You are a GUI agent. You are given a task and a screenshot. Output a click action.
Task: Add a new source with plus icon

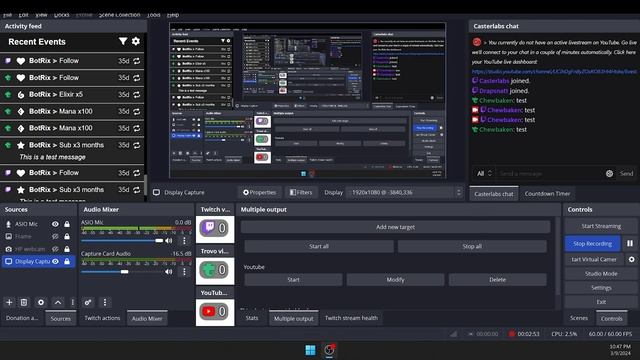(9, 302)
